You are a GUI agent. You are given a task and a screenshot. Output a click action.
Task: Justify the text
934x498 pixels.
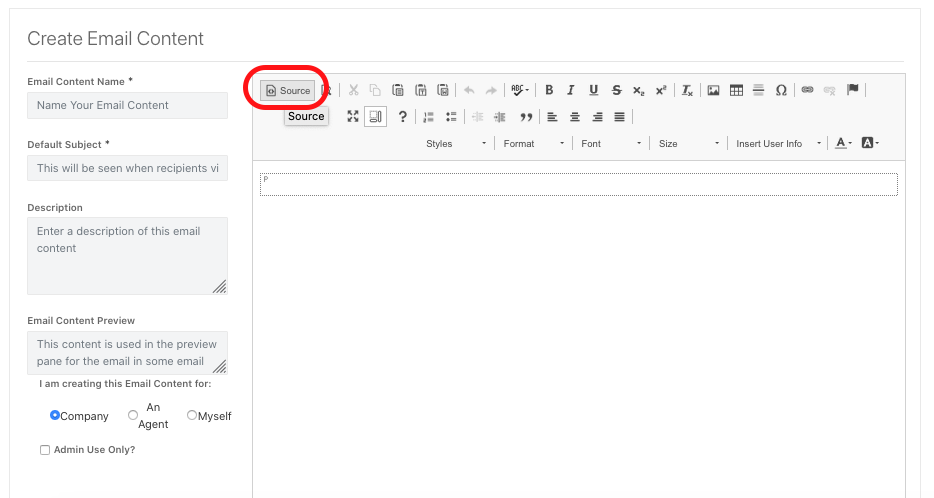pos(619,117)
